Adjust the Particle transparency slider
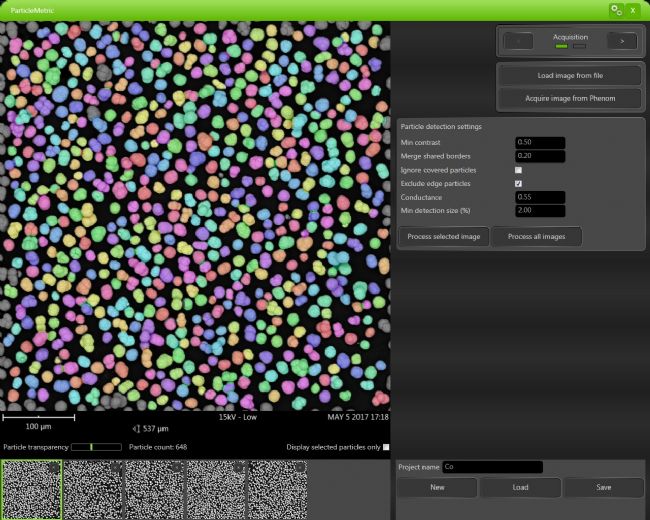650x520 pixels. 89,447
